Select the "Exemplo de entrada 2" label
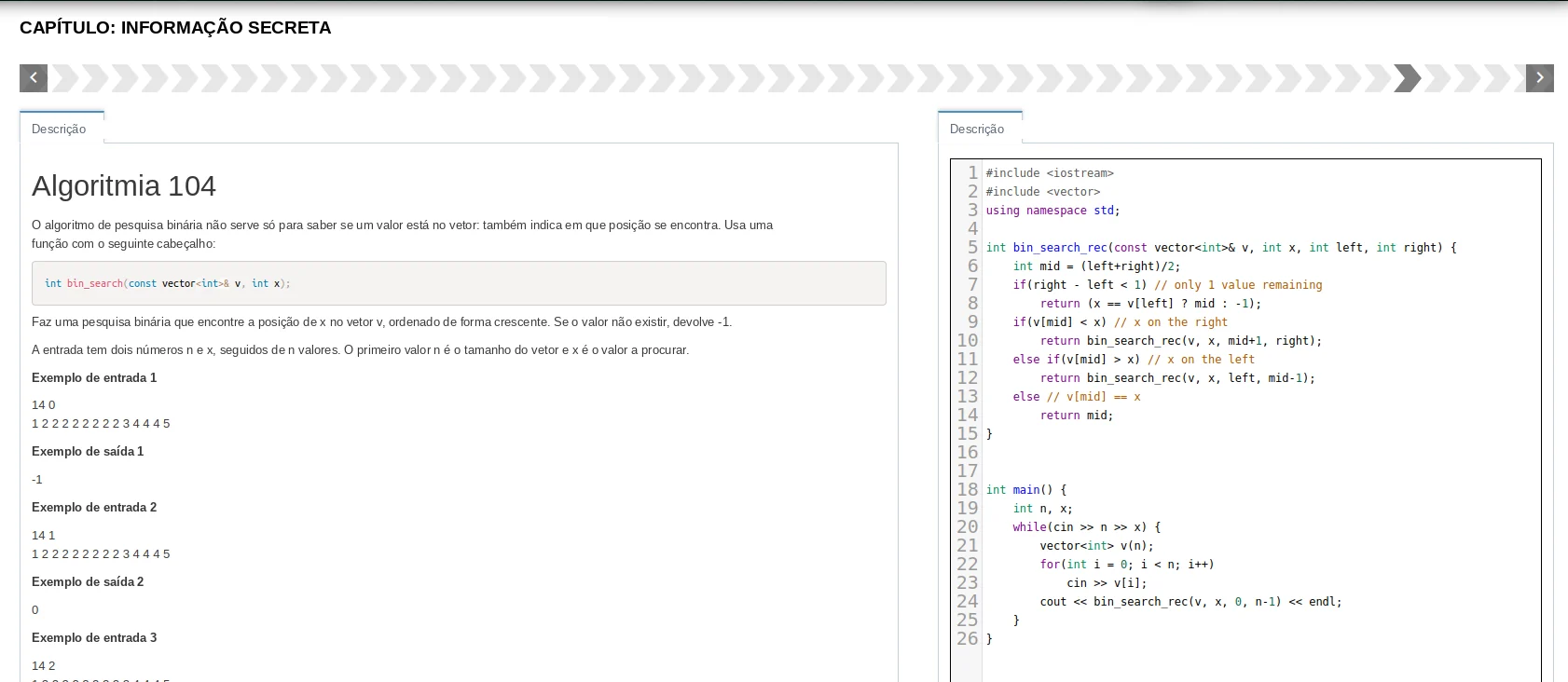 coord(94,507)
